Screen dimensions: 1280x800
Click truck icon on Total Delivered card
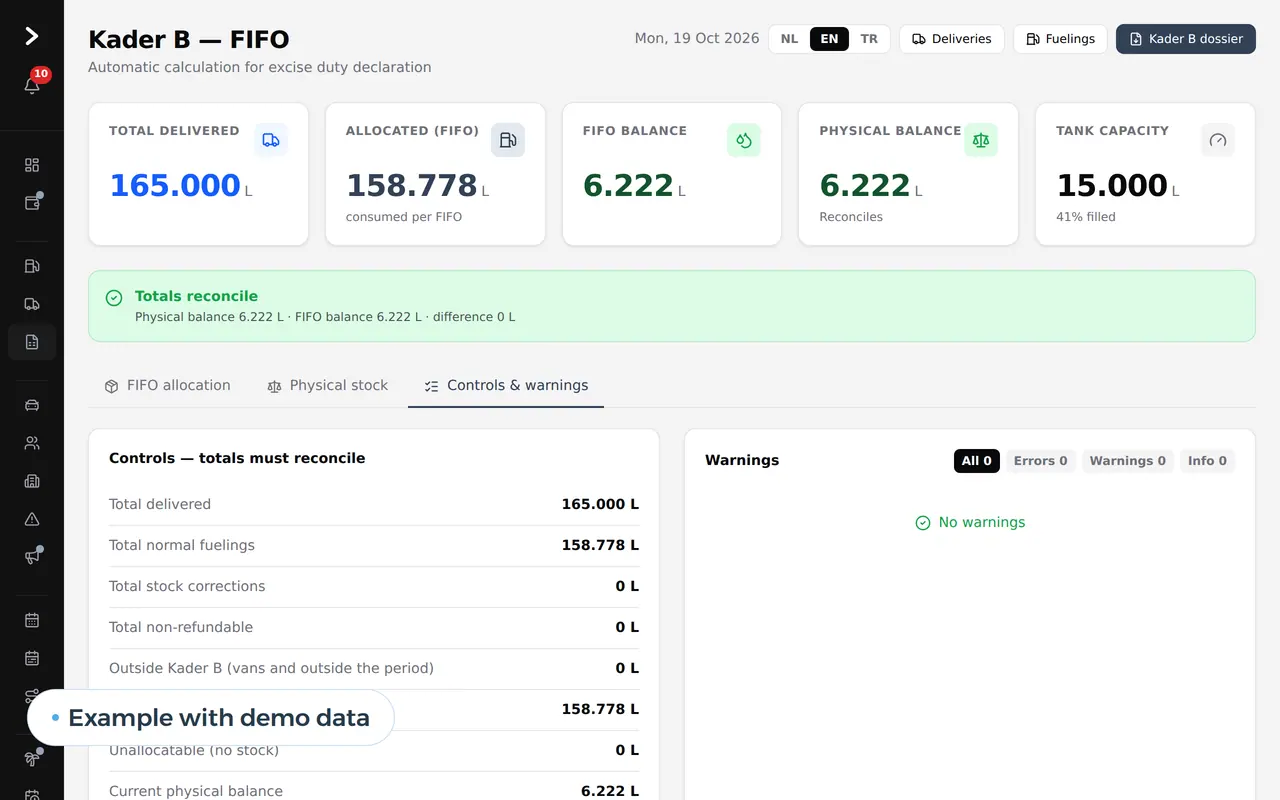click(x=271, y=140)
